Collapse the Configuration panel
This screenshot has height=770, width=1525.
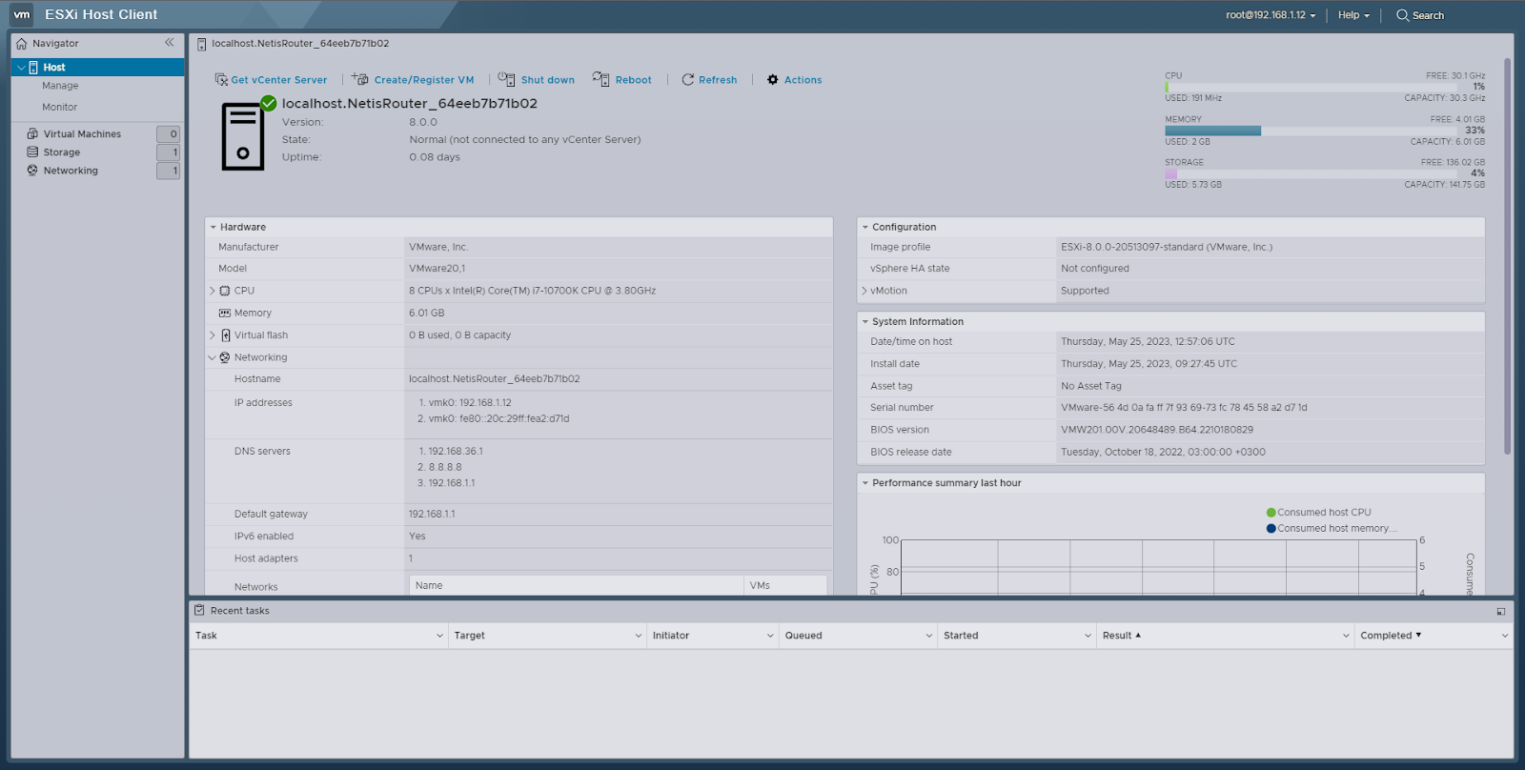pos(865,227)
